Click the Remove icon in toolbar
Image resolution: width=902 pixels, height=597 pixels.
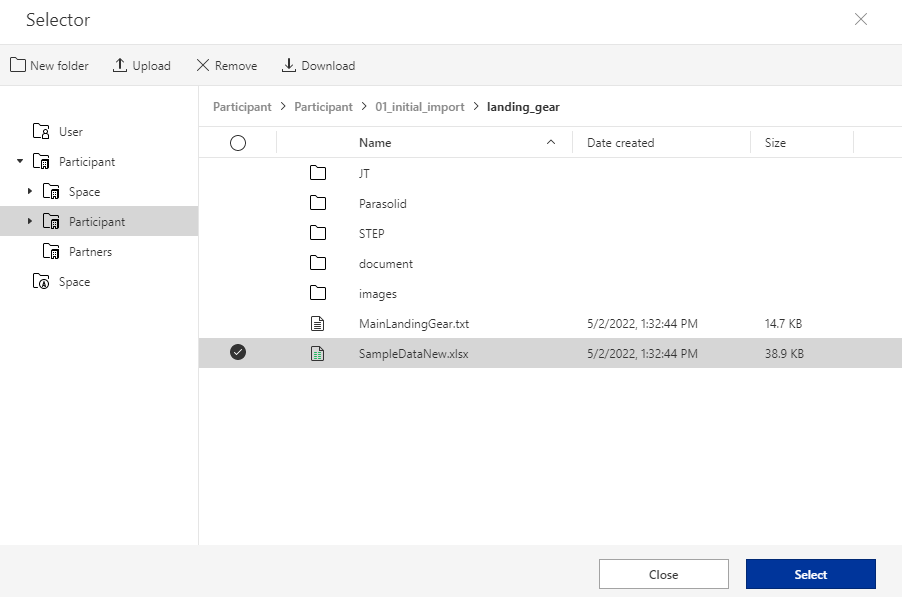tap(203, 65)
